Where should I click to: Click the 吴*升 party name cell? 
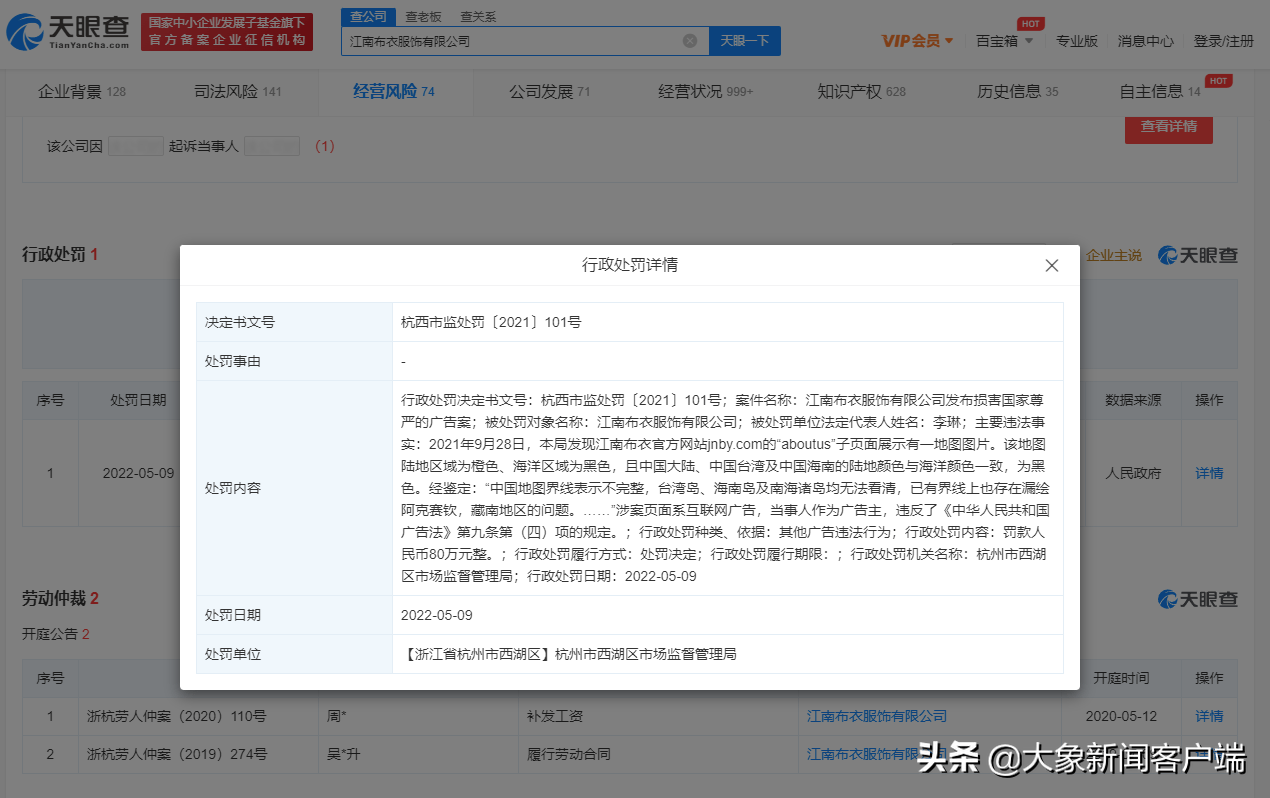click(344, 753)
